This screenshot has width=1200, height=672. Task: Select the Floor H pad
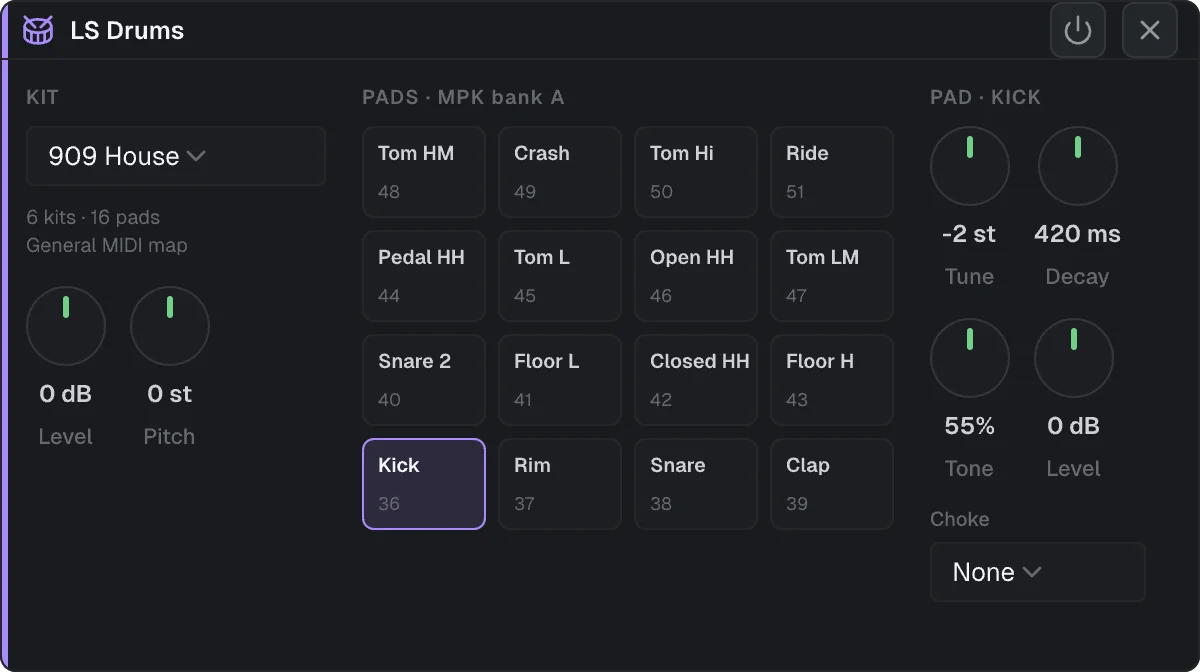point(832,380)
